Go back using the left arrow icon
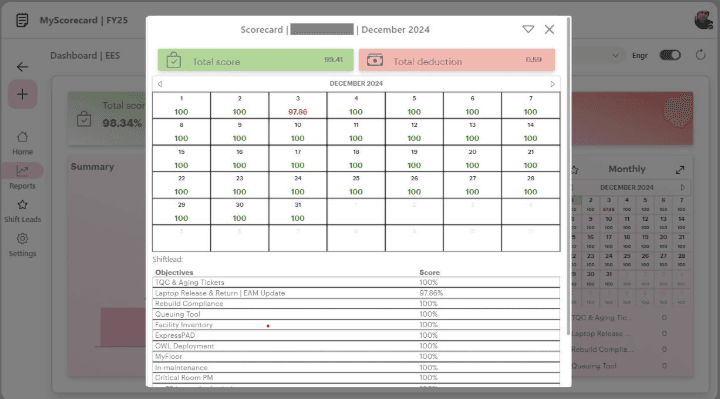The height and width of the screenshot is (399, 720). point(22,67)
